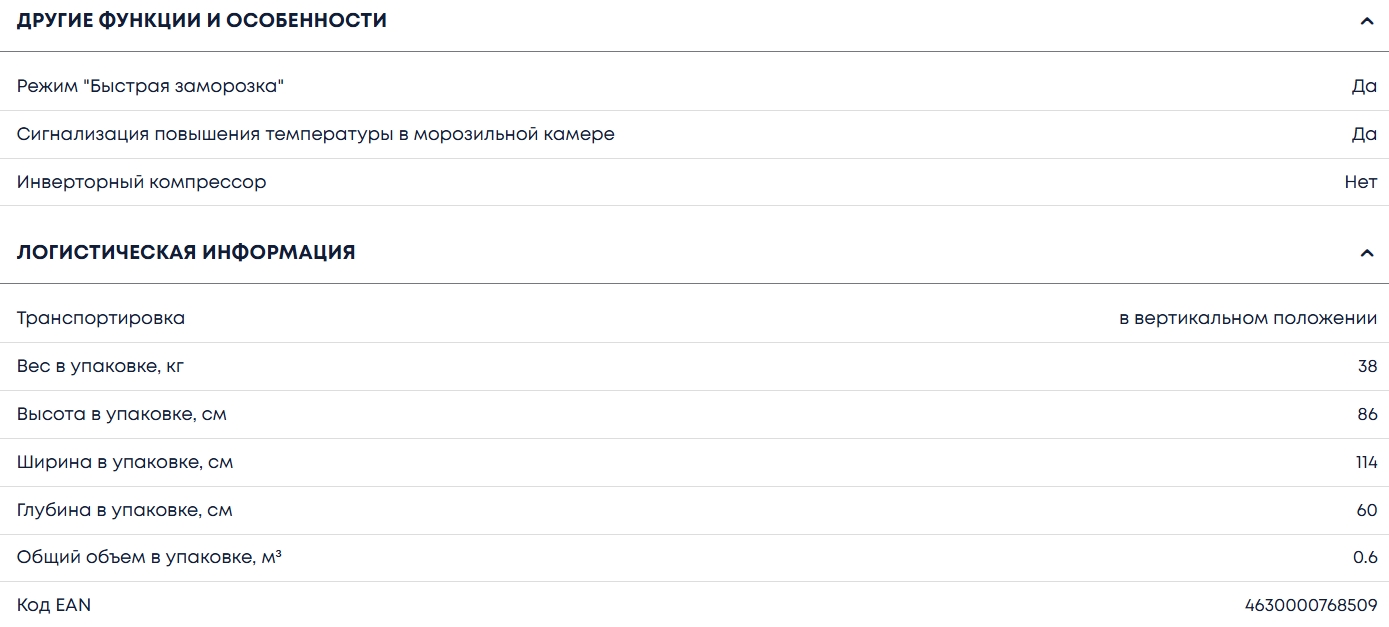Screen dimensions: 1389x627
Task: Collapse the "Логистическая информация" chevron arrow
Action: tap(1367, 253)
